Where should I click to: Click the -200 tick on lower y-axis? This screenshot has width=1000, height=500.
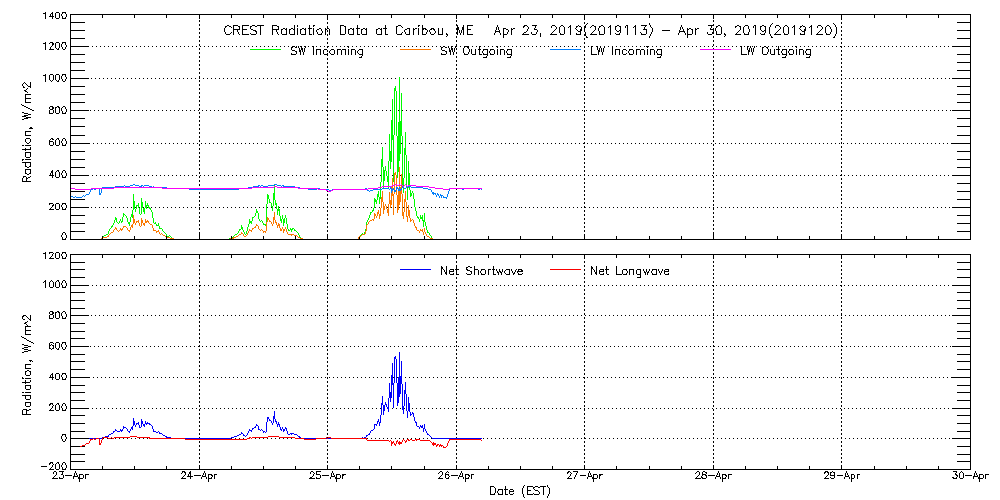point(52,466)
